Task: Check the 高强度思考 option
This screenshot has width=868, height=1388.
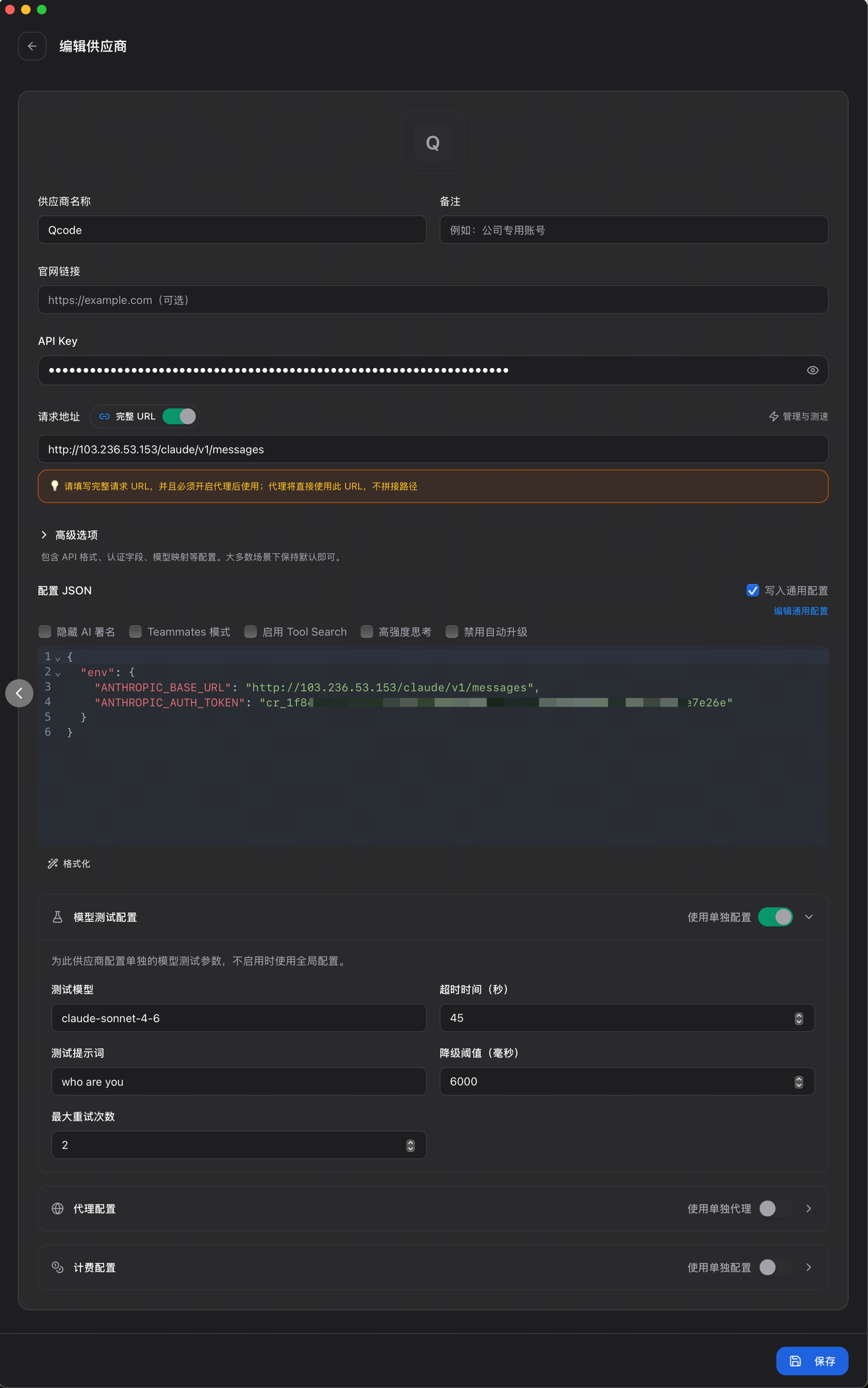Action: pos(367,632)
